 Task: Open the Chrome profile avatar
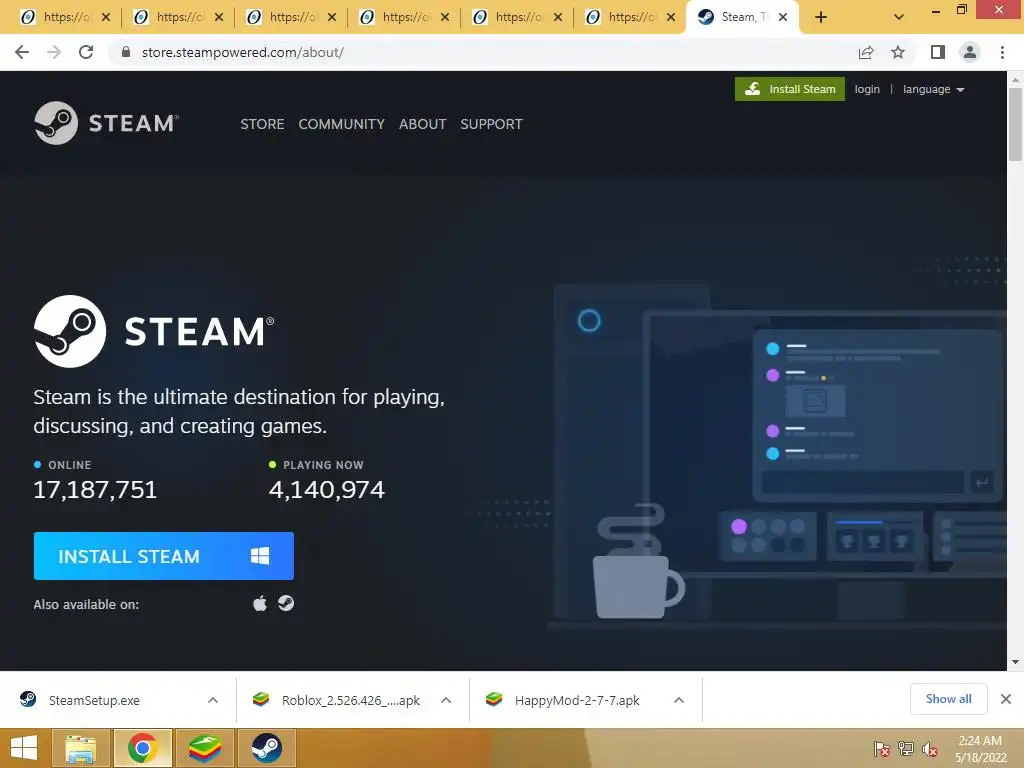pos(970,52)
